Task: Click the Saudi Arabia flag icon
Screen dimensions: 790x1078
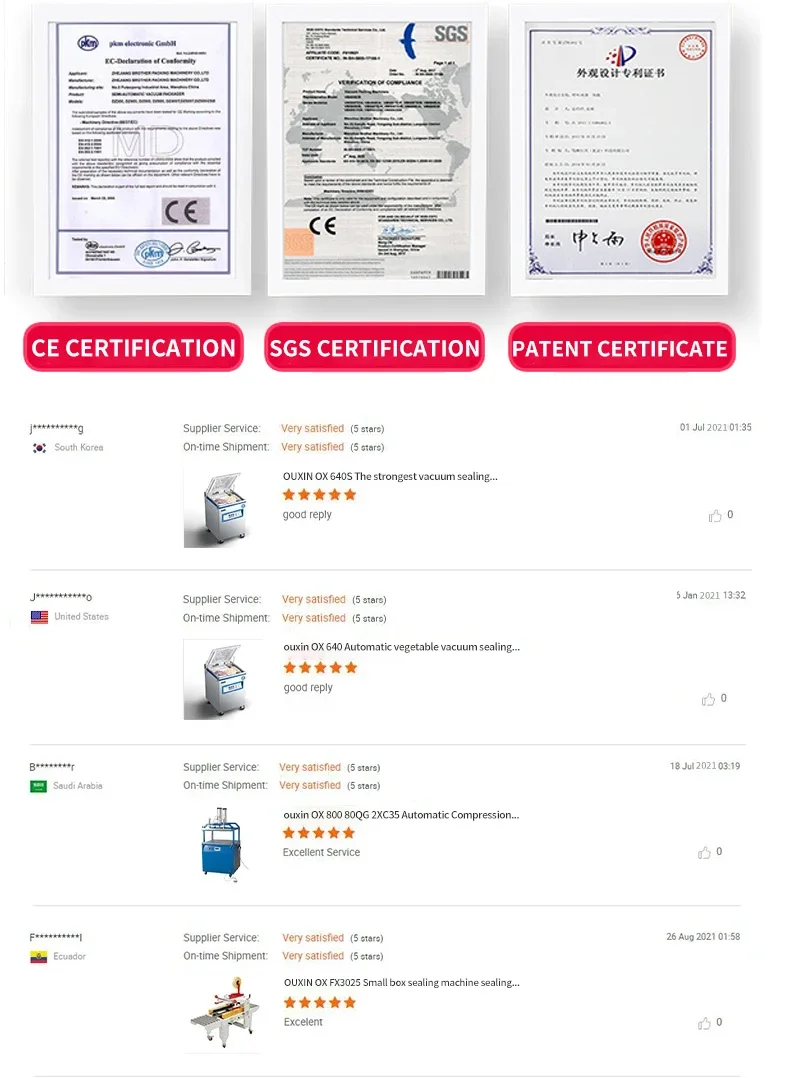Action: tap(39, 786)
